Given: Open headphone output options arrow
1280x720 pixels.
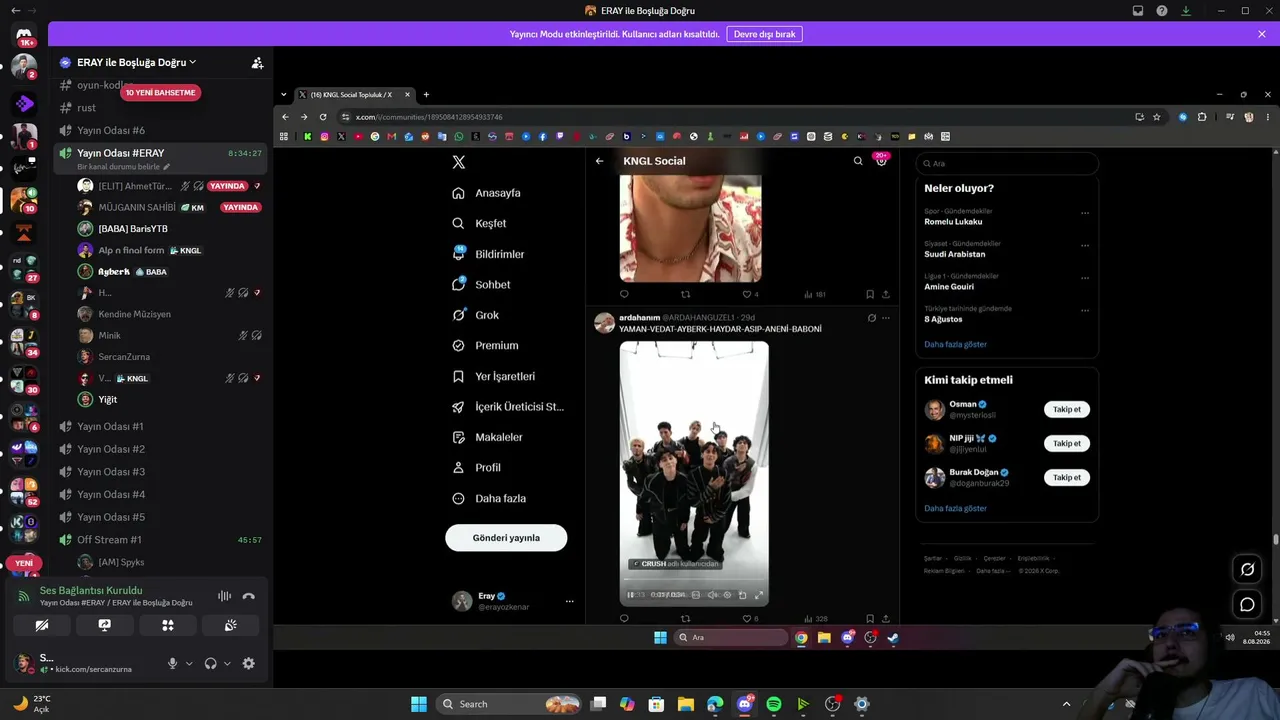Looking at the screenshot, I should [x=227, y=663].
